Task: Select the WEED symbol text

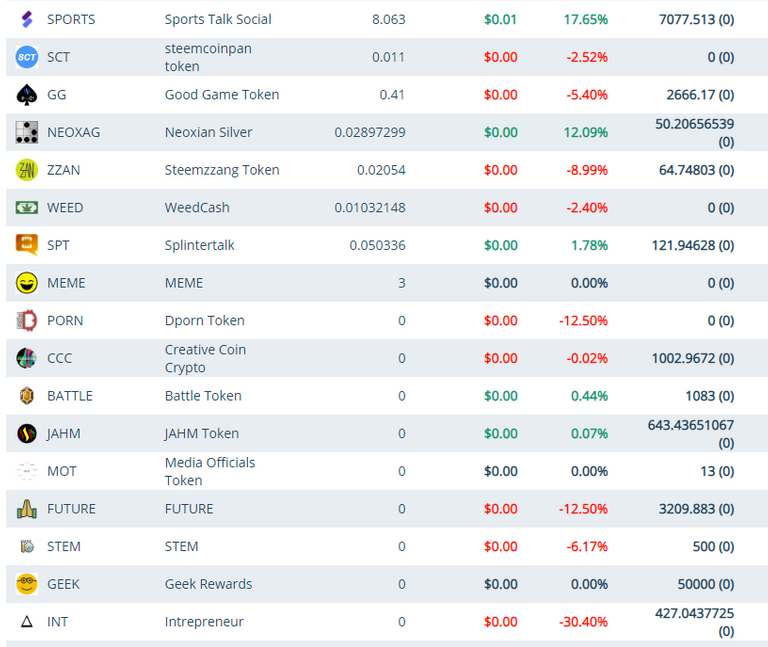Action: 65,208
